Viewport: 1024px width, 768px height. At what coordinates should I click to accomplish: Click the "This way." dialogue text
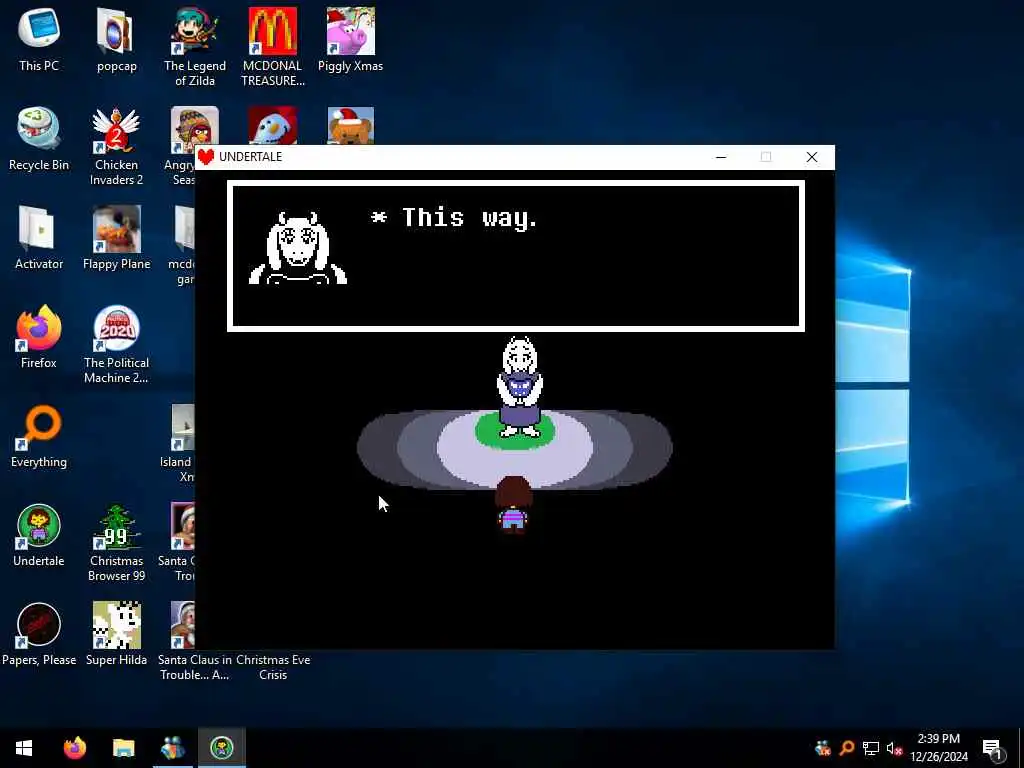pos(470,218)
